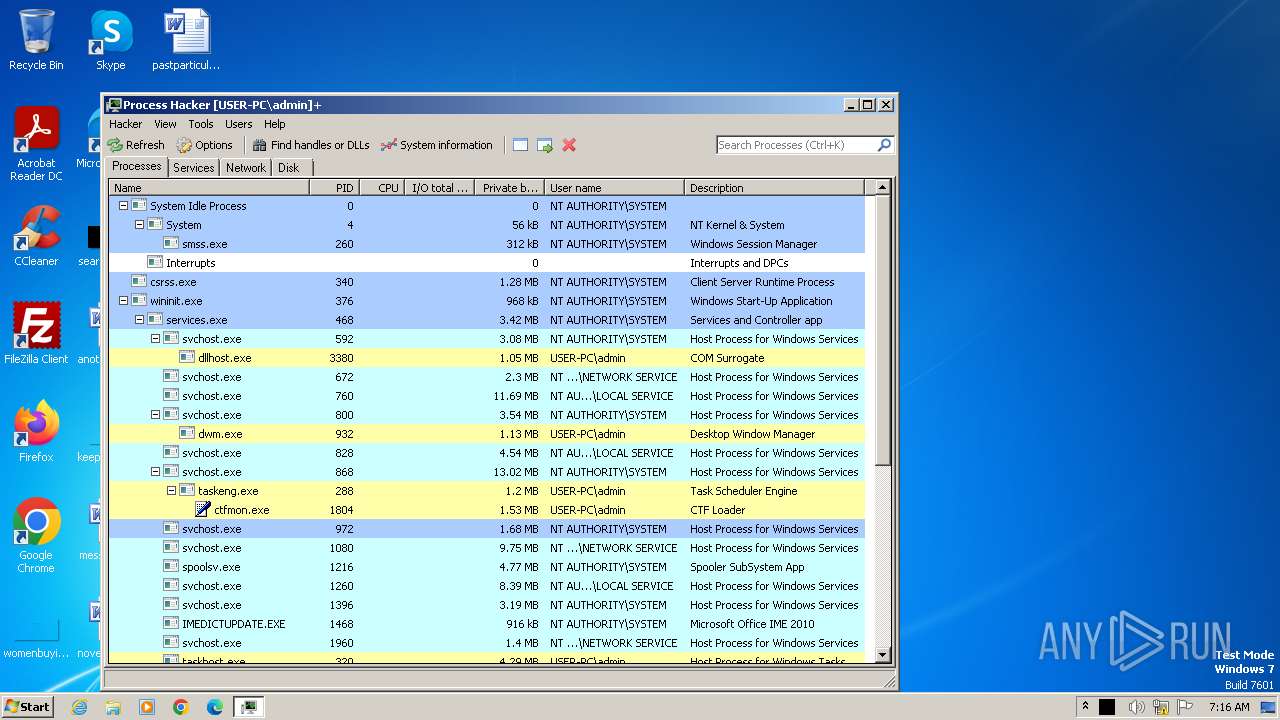This screenshot has height=720, width=1280.
Task: Click the Refresh toolbar button
Action: click(136, 145)
